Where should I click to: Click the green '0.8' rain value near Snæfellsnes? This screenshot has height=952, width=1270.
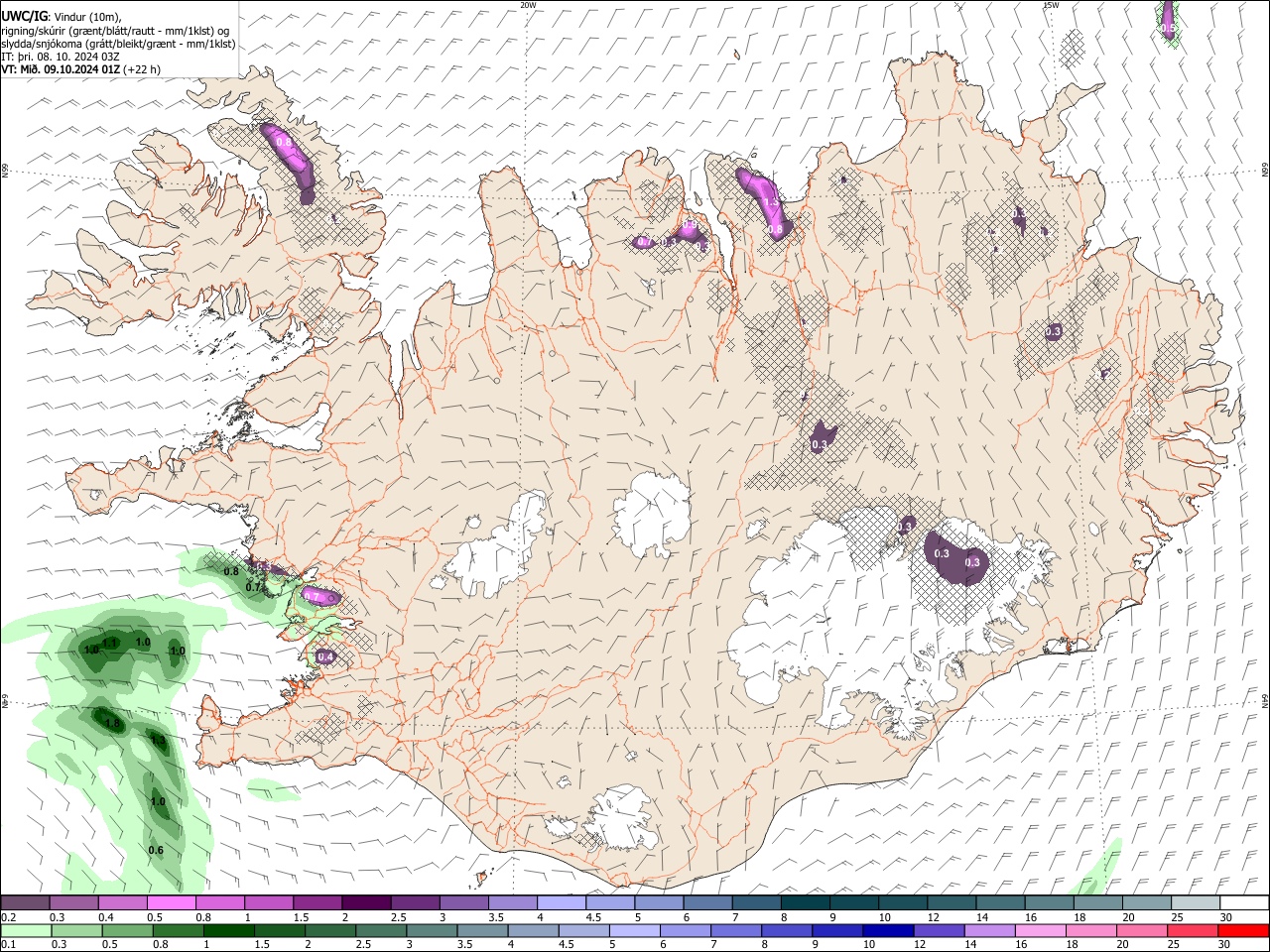(x=231, y=572)
